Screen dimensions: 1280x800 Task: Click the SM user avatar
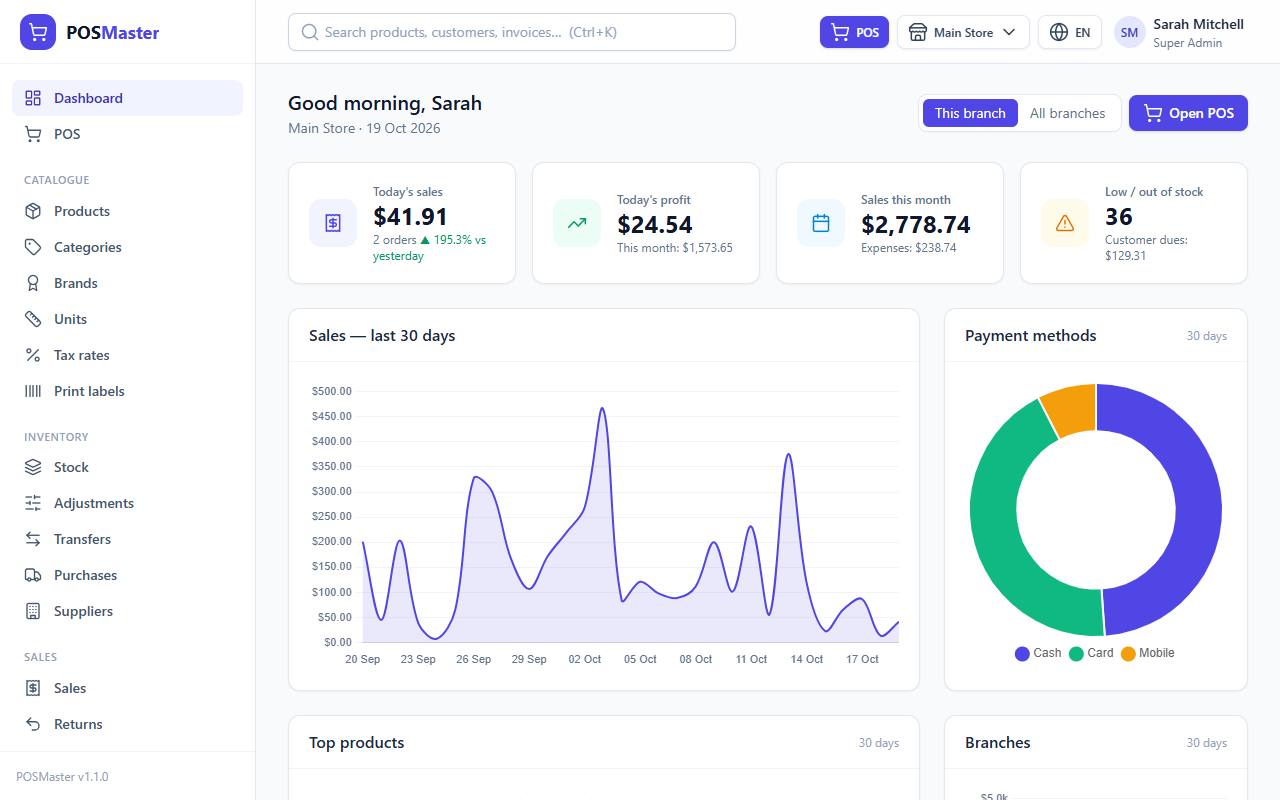point(1129,32)
